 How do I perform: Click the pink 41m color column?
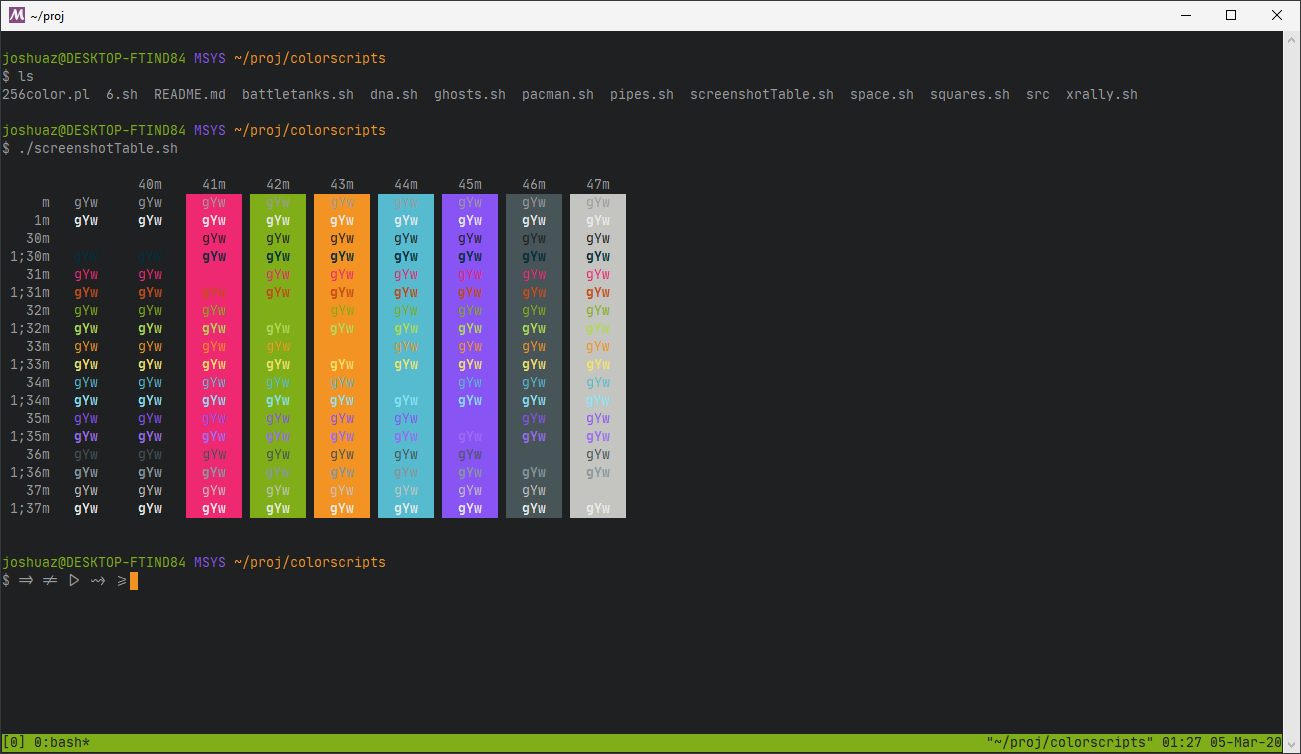click(214, 355)
